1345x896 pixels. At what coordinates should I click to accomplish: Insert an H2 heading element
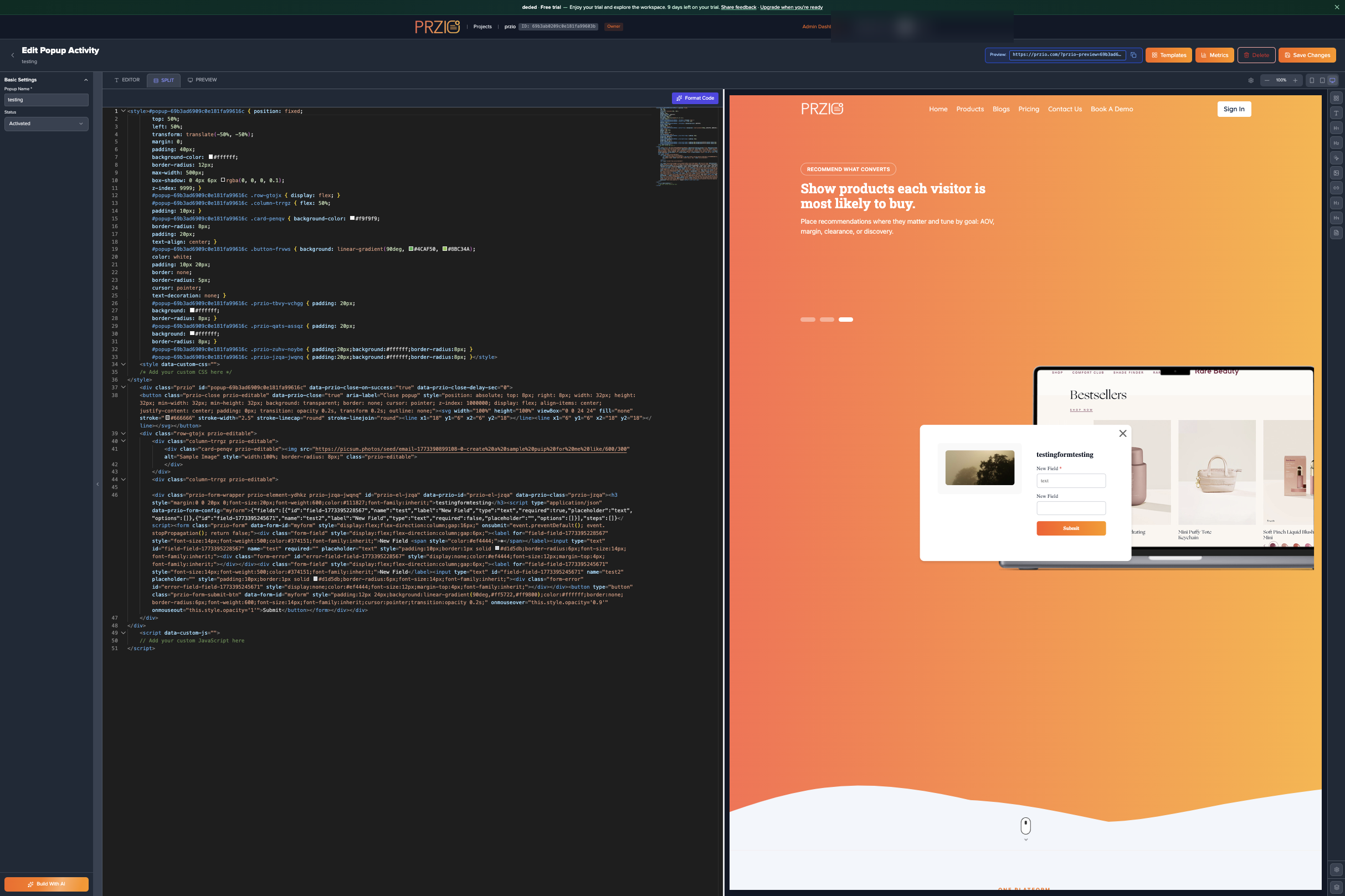point(1337,143)
